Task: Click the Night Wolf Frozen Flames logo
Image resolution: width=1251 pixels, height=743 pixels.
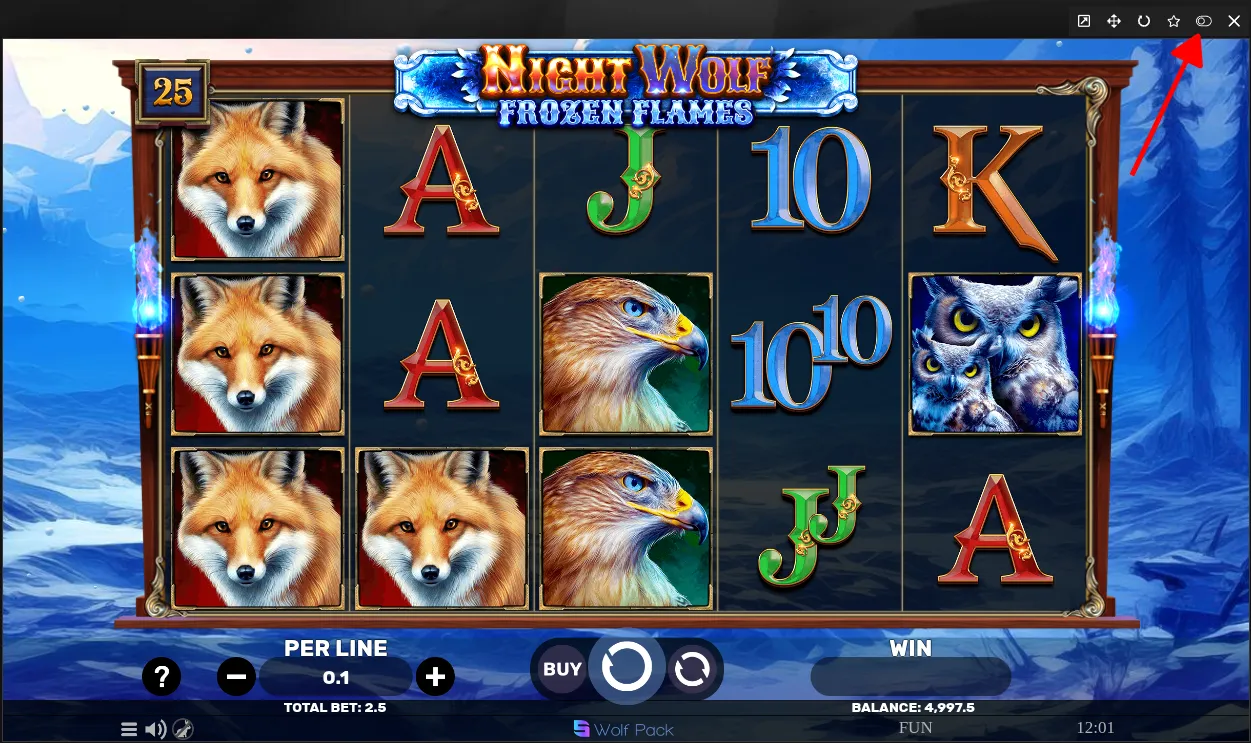Action: click(626, 86)
